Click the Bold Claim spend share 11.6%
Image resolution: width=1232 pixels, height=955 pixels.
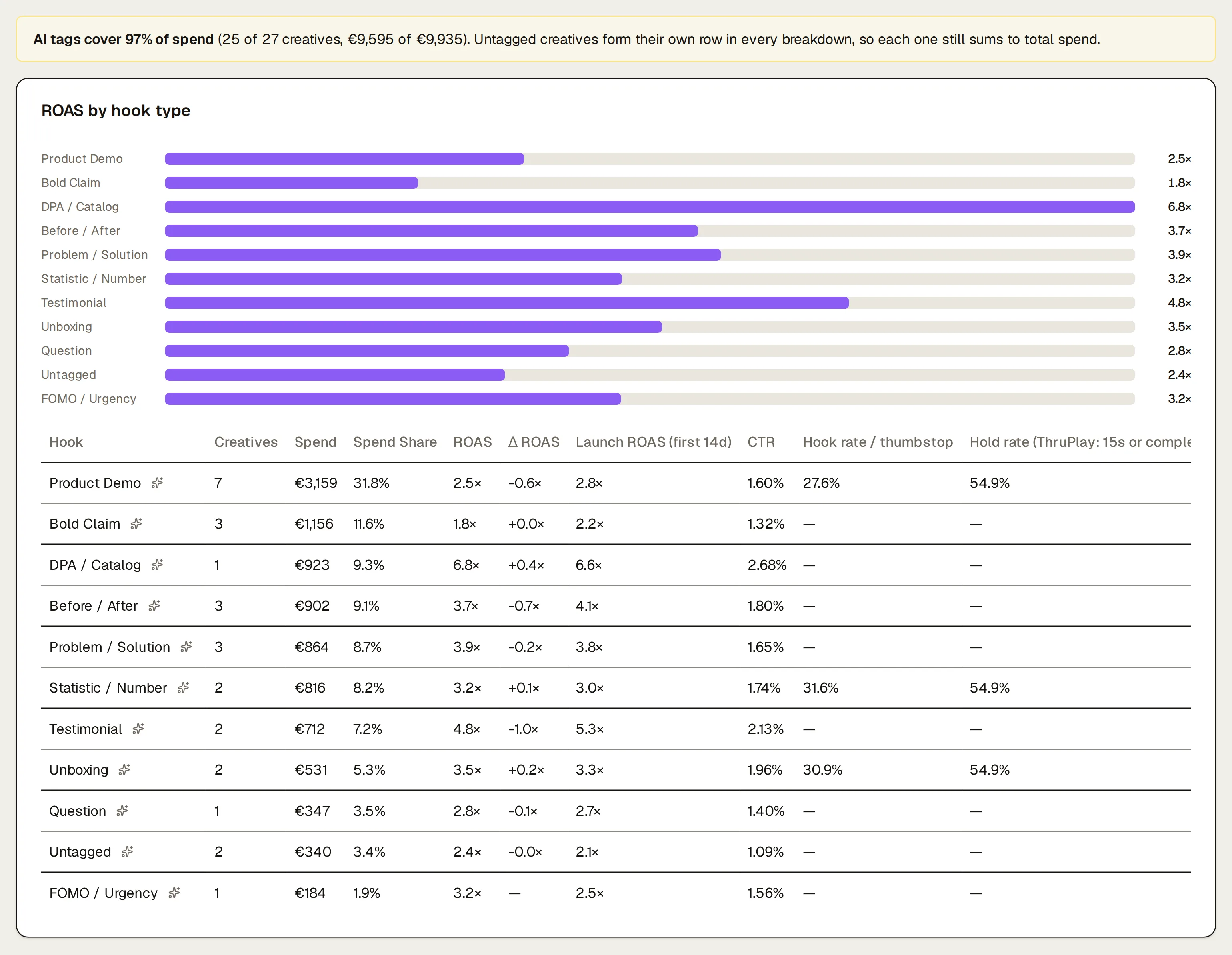click(368, 524)
